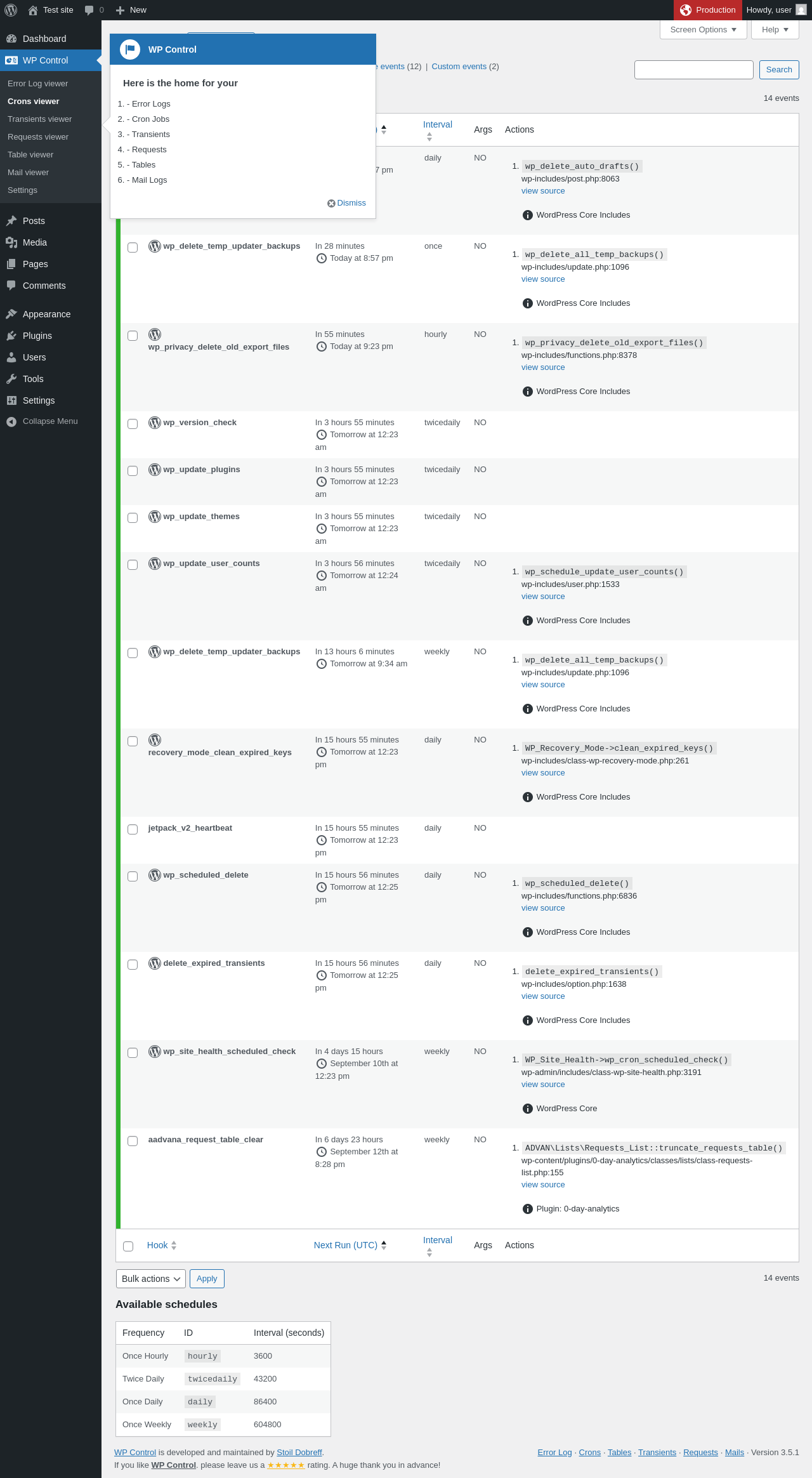Select the aadvana_request_table_clear checkbox
Viewport: 812px width, 1478px height.
pyautogui.click(x=133, y=1141)
